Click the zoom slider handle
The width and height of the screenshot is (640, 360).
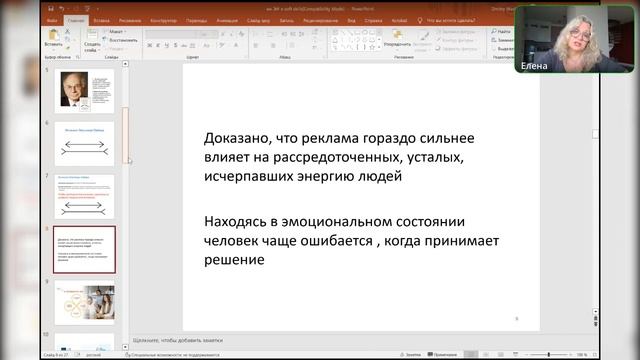point(549,355)
